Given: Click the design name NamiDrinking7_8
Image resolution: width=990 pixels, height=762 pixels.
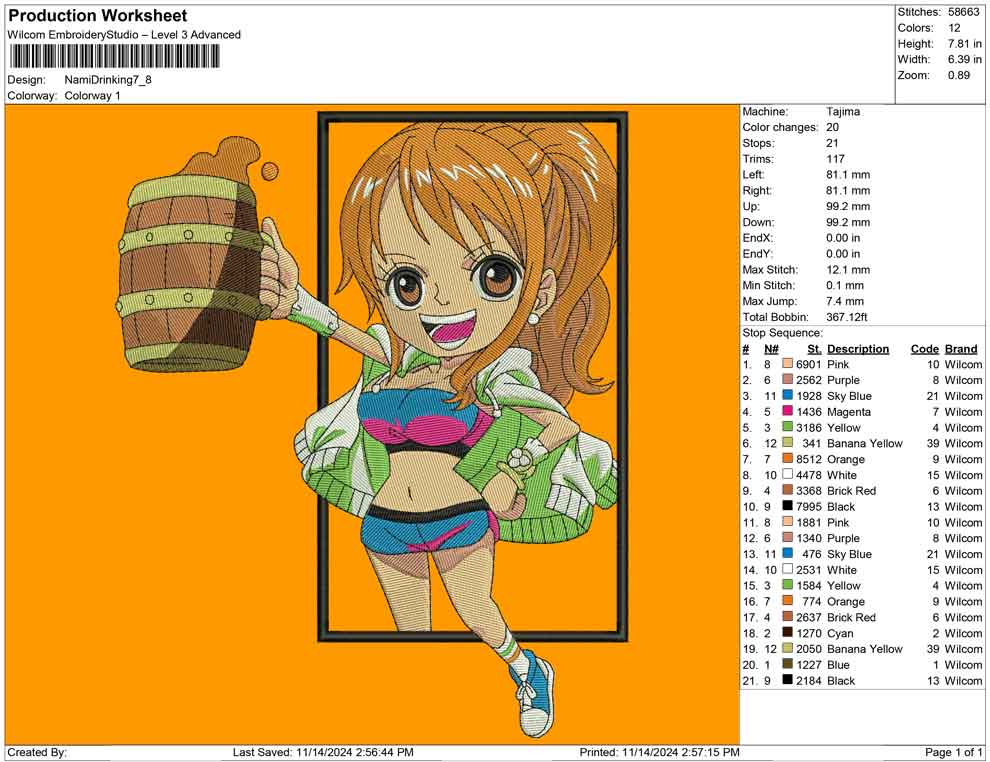Looking at the screenshot, I should pos(108,80).
